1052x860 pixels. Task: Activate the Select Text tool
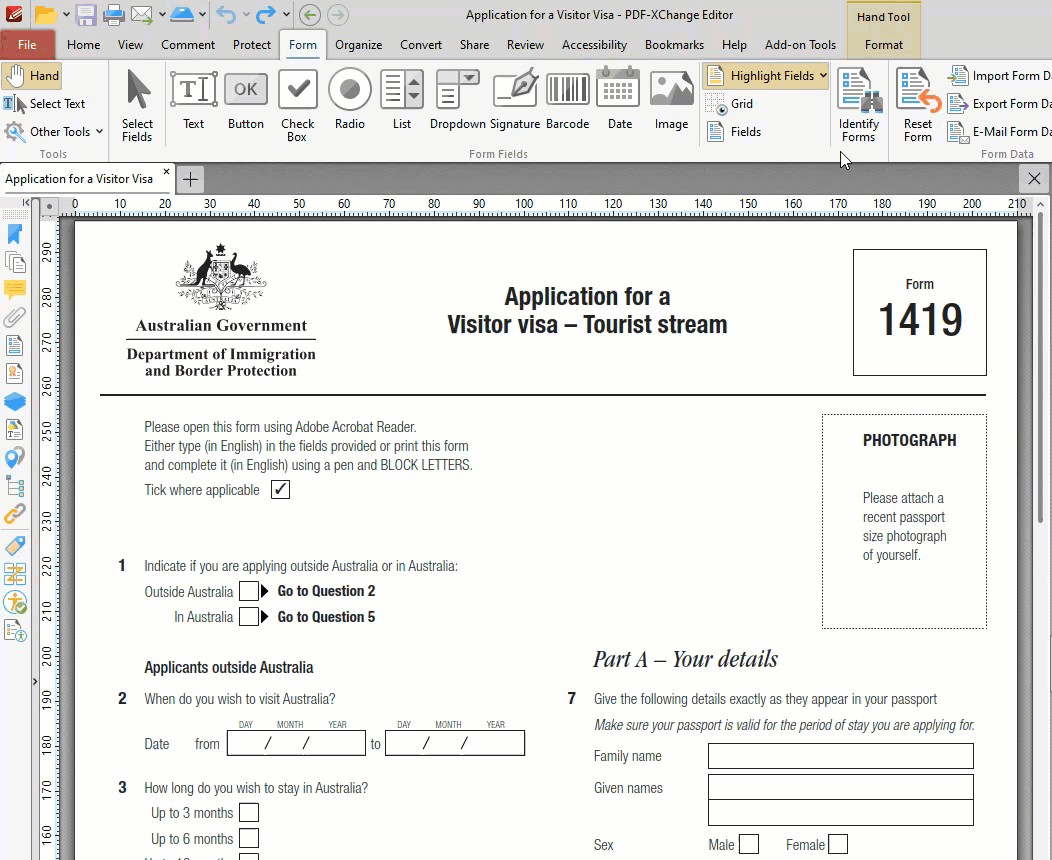[x=45, y=104]
